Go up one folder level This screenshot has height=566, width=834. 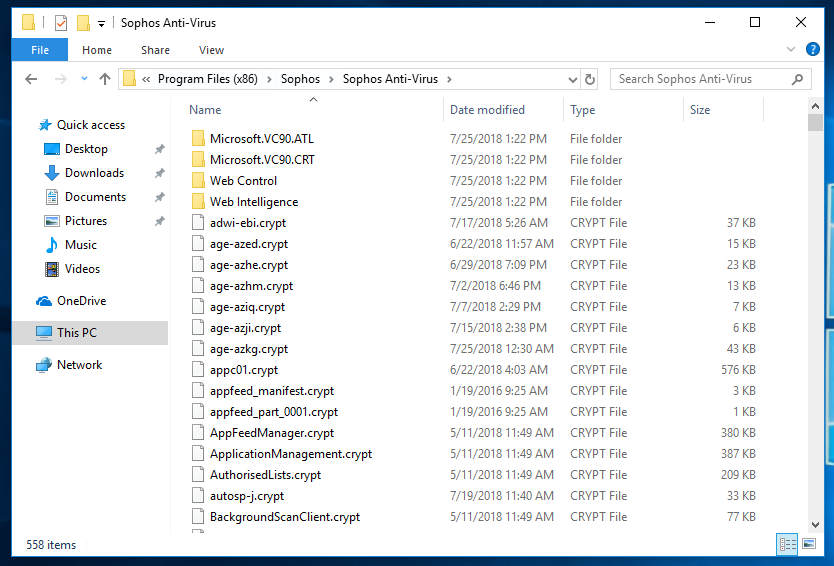coord(105,79)
